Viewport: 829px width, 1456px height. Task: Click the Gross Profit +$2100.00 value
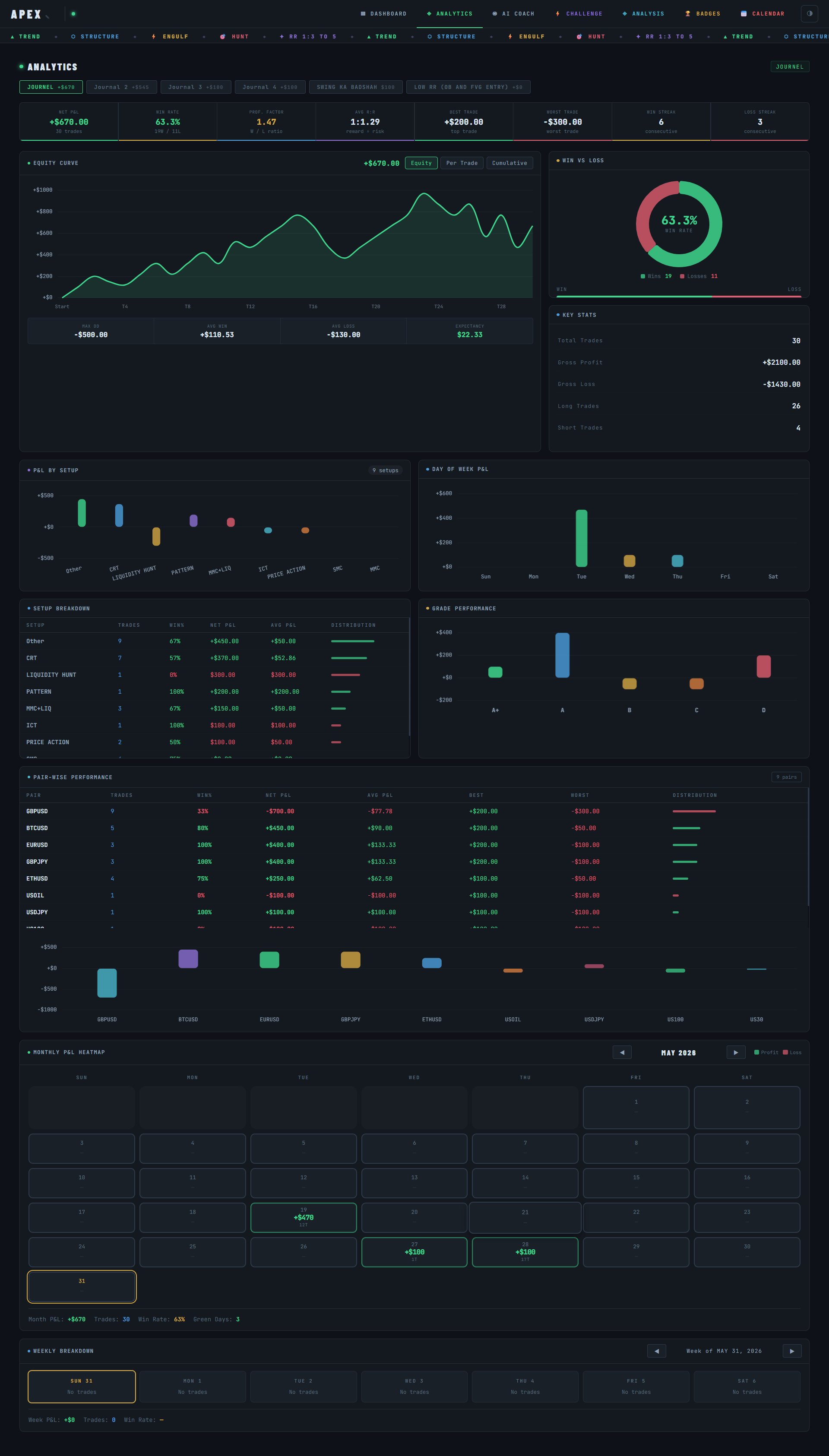(x=781, y=363)
